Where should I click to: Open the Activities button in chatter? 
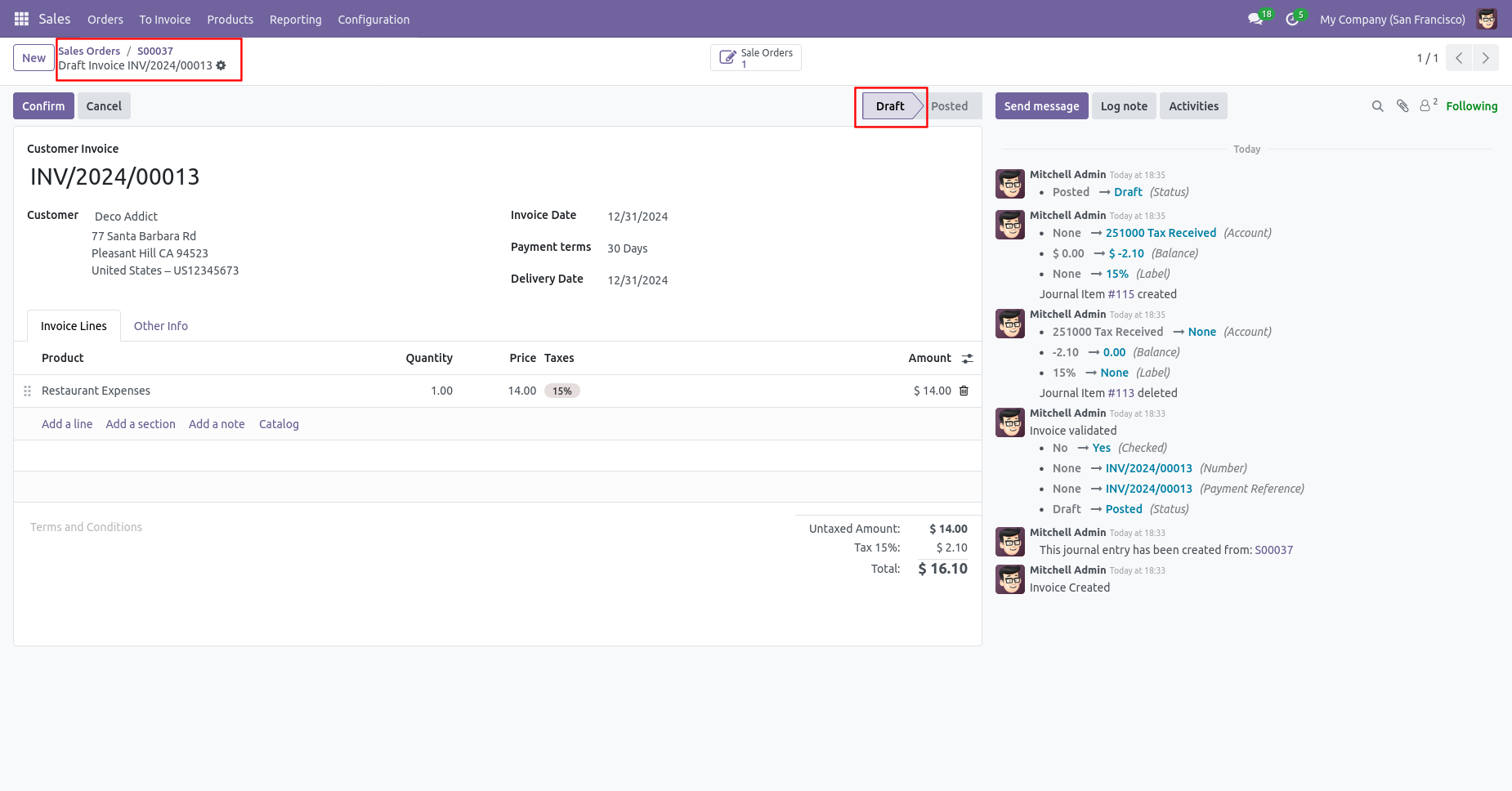pyautogui.click(x=1193, y=106)
